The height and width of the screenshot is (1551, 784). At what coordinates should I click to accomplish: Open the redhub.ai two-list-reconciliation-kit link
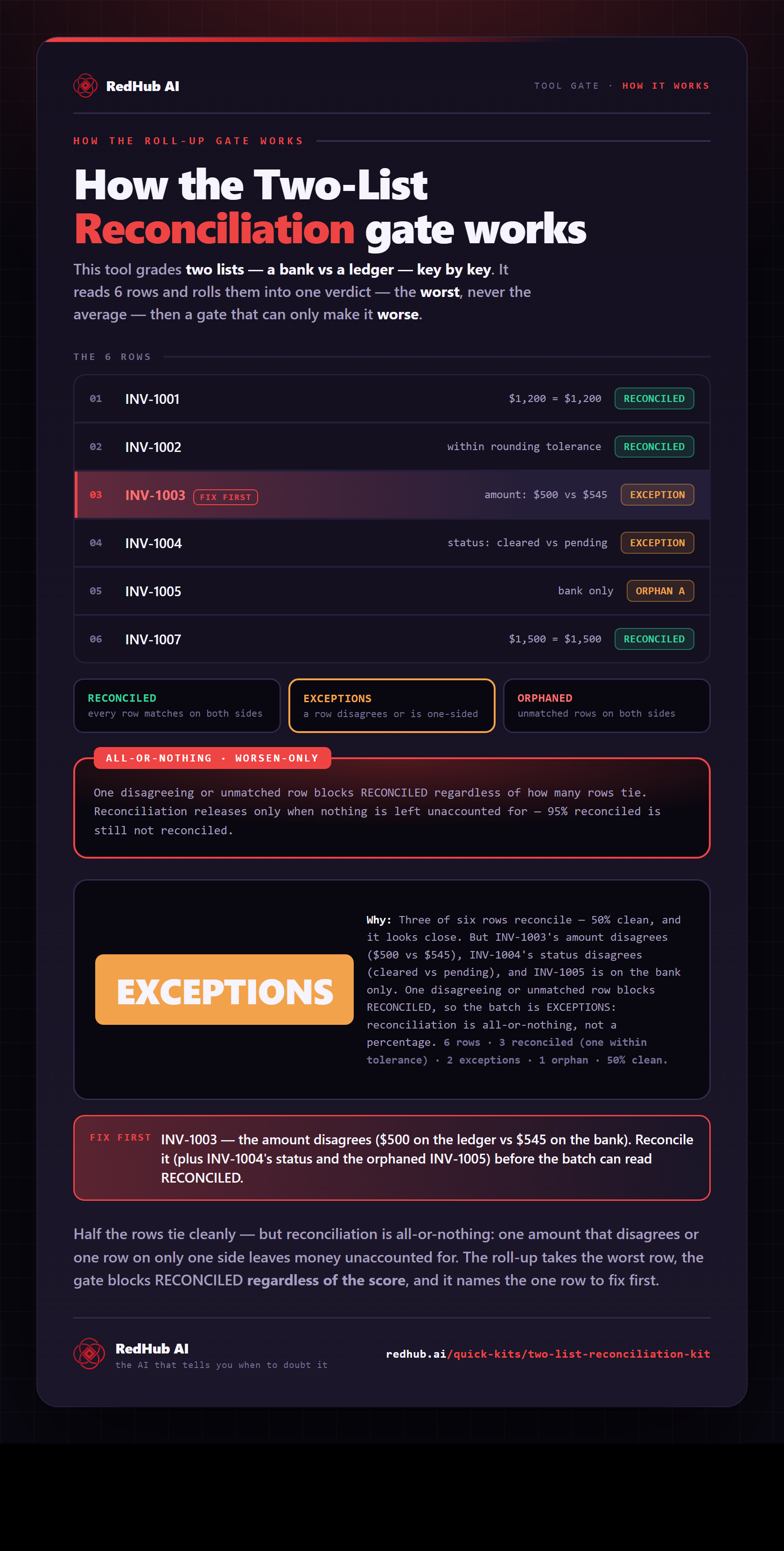click(547, 1354)
